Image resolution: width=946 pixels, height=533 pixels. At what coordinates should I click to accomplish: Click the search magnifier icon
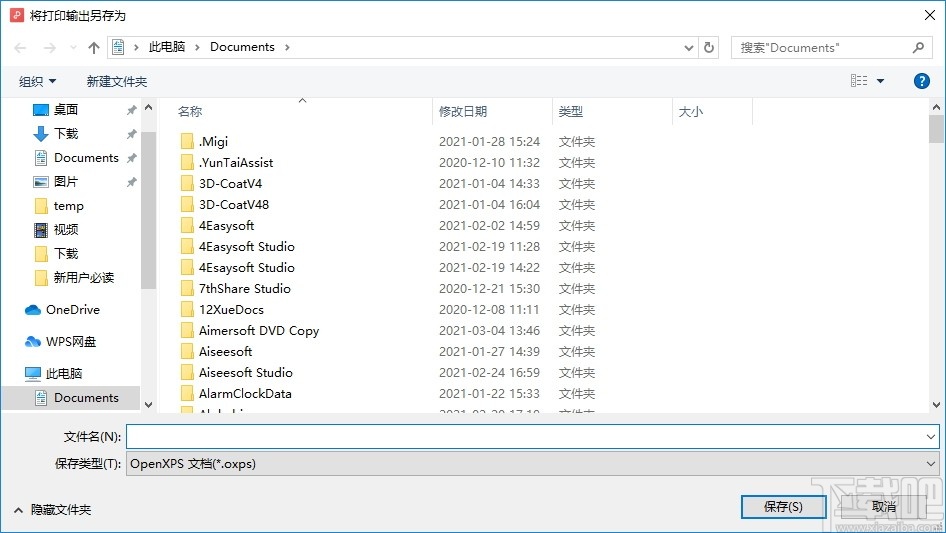(x=918, y=48)
